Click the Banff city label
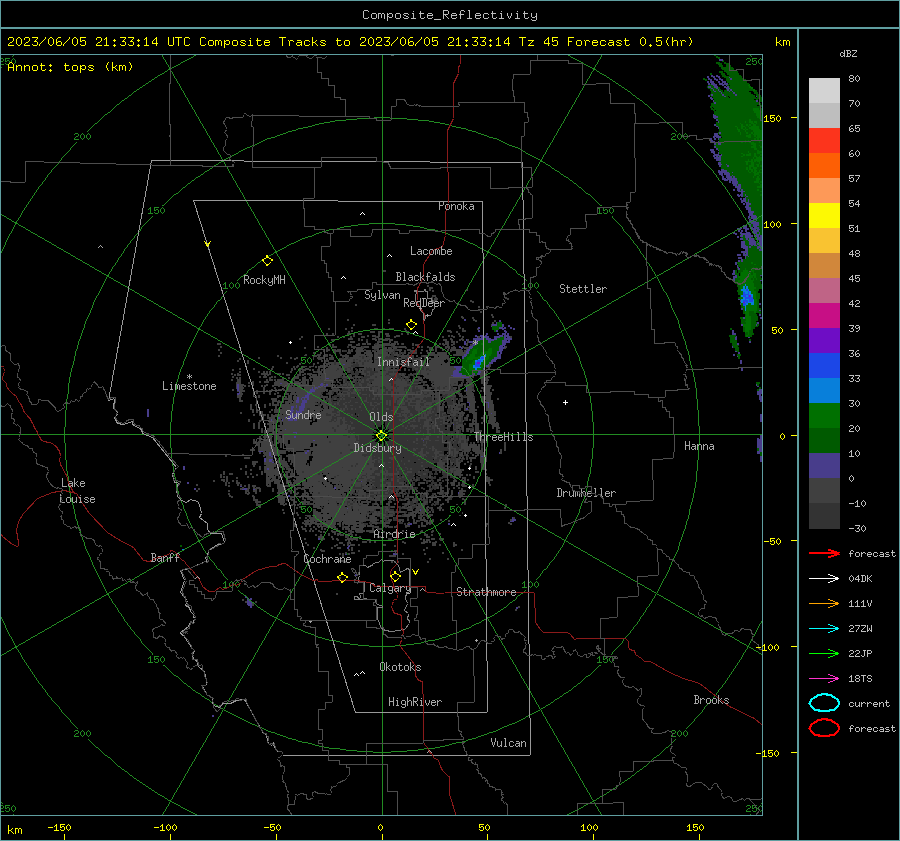Viewport: 900px width, 841px height. click(x=165, y=557)
